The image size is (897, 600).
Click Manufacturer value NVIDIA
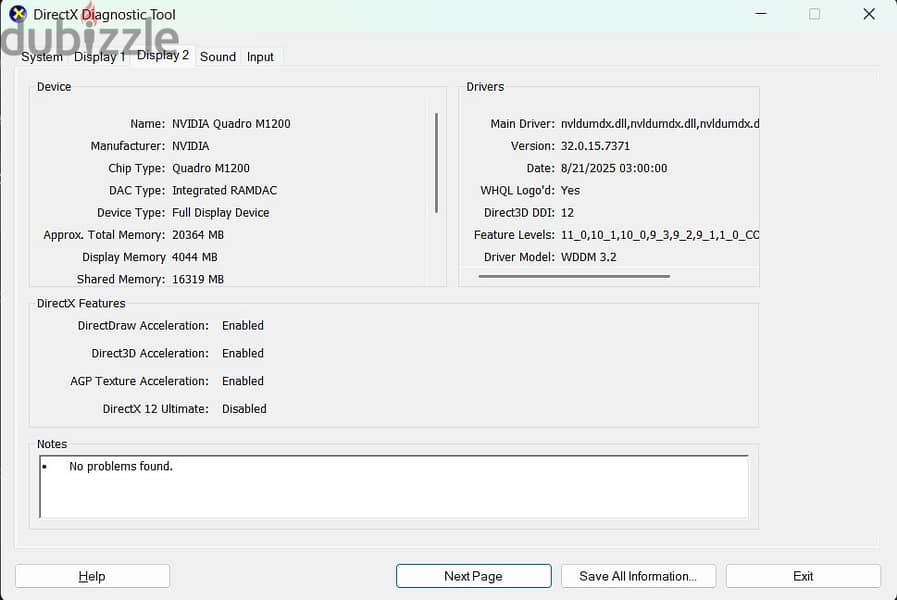pyautogui.click(x=190, y=146)
